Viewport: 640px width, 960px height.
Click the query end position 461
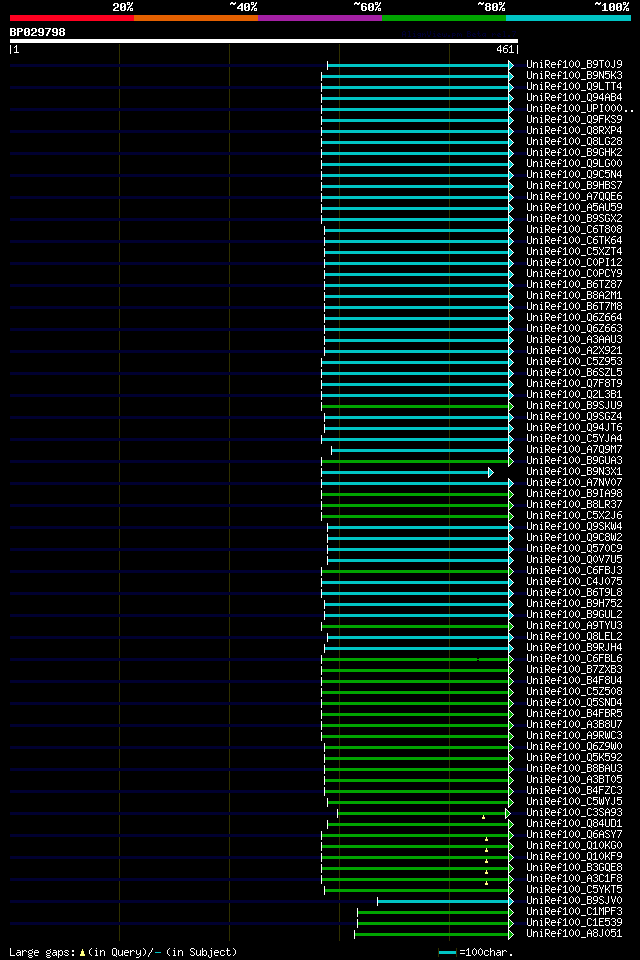[x=505, y=50]
